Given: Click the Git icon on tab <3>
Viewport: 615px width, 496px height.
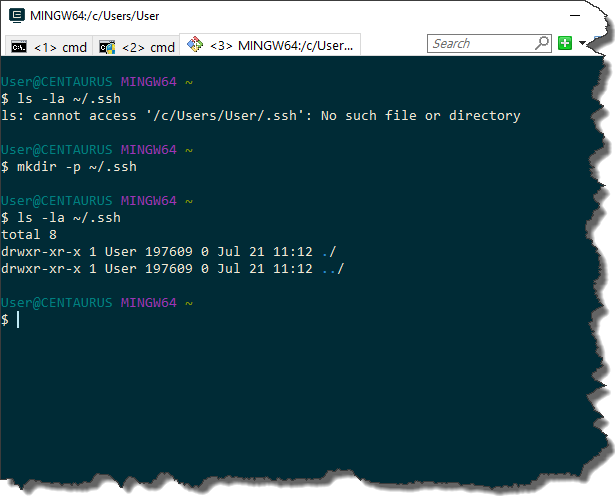Looking at the screenshot, I should coord(195,44).
